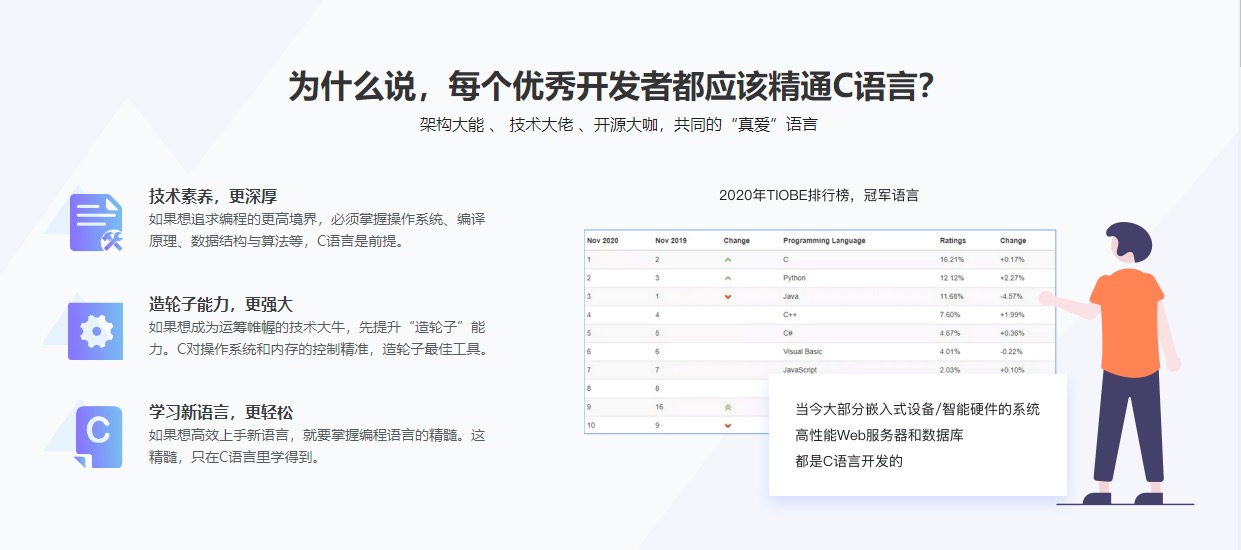Click green up arrow in C row
1241x550 pixels.
point(727,259)
